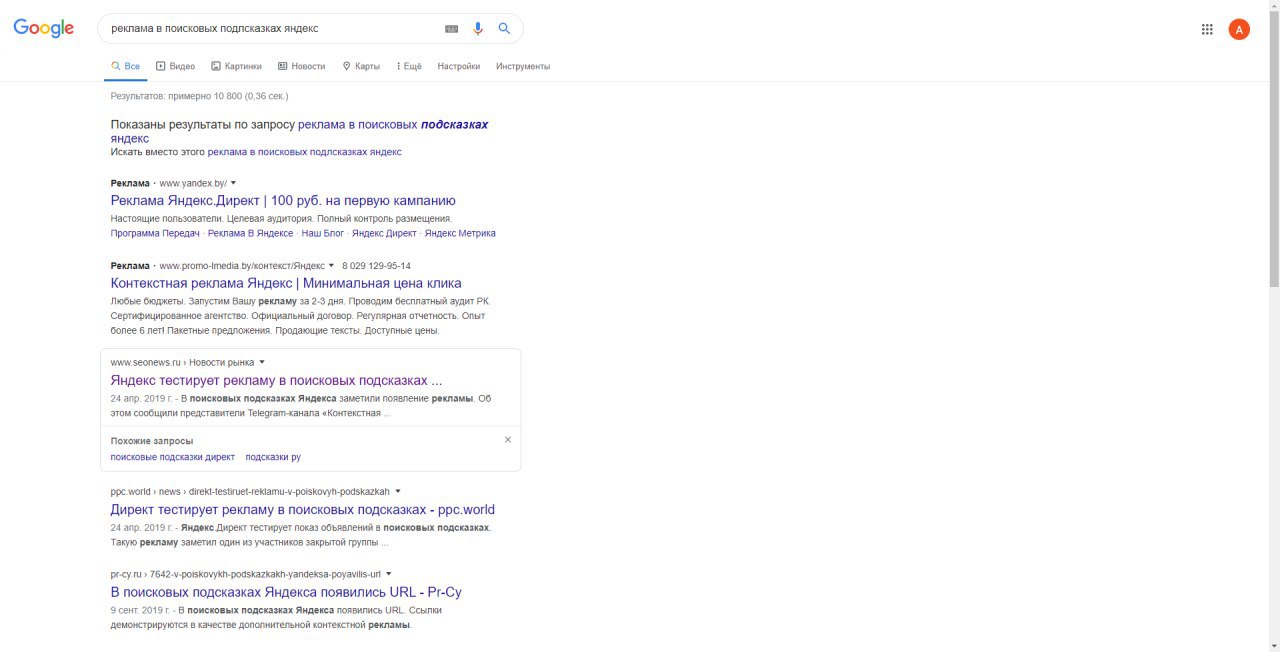Switch to the Картинки tab

(236, 66)
